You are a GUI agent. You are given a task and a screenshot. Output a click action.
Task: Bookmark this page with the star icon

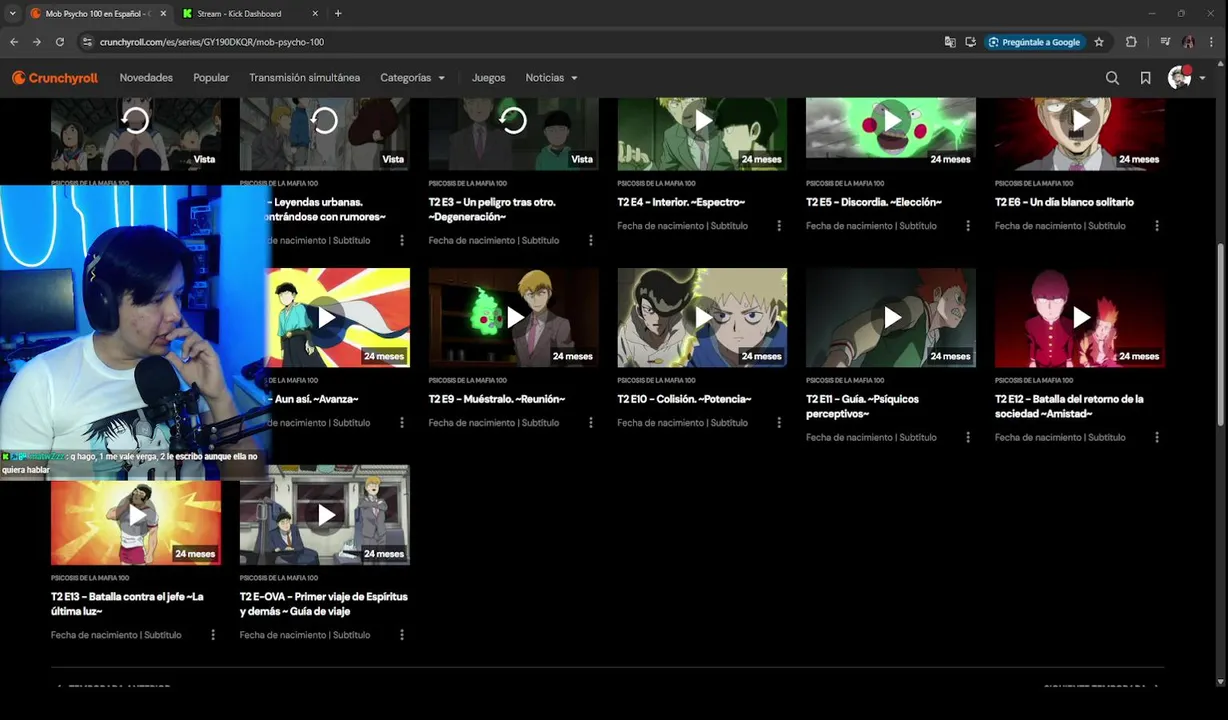tap(1099, 42)
